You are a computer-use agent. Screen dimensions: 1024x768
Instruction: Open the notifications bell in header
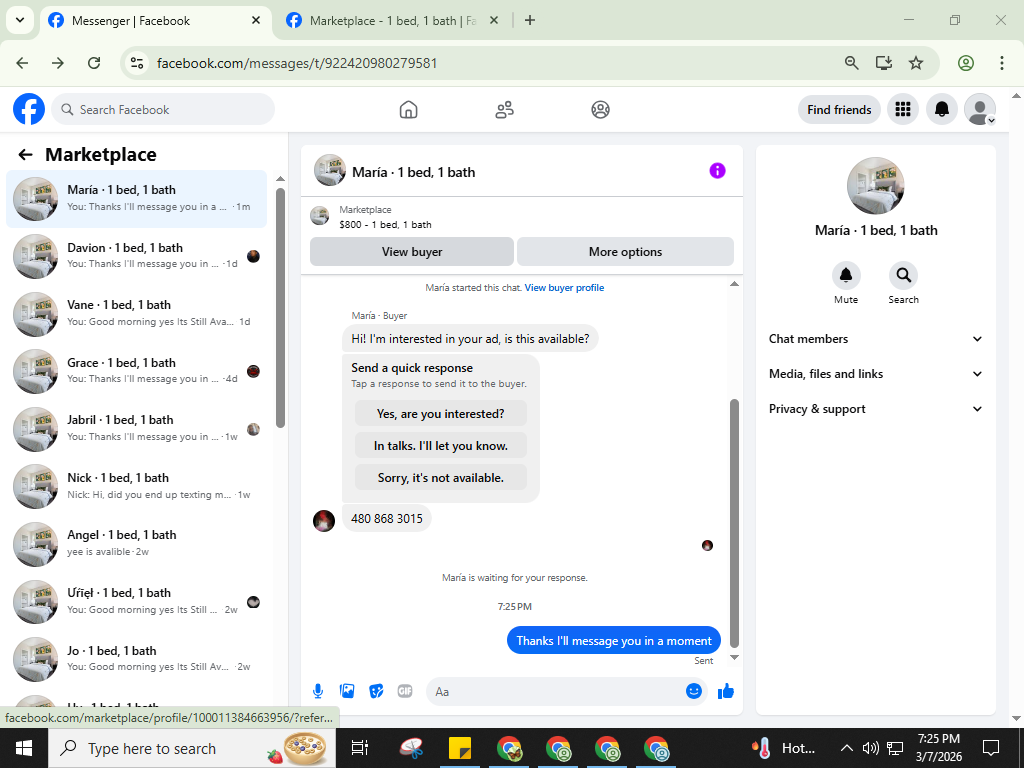click(x=942, y=110)
